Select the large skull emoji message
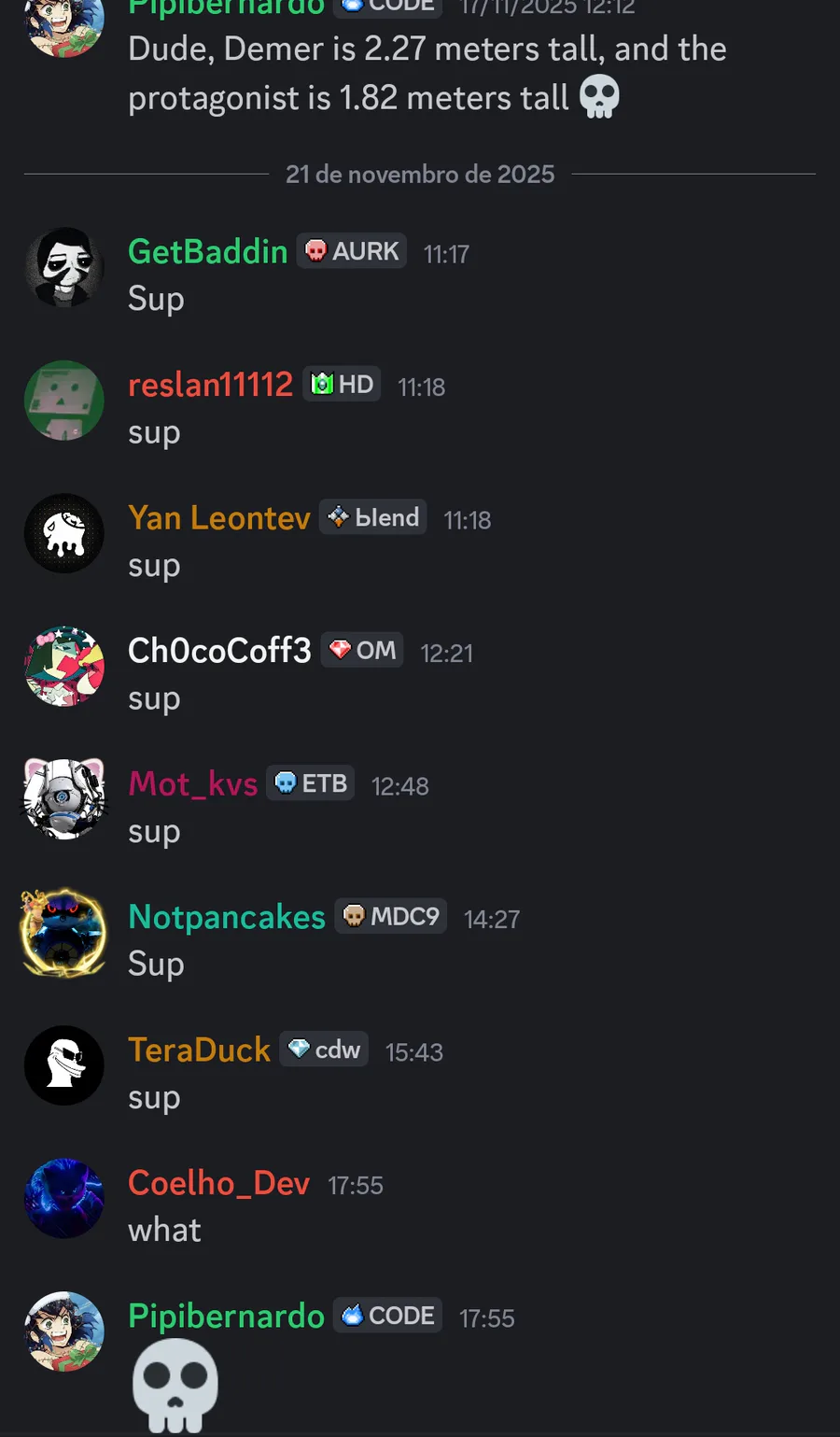The height and width of the screenshot is (1437, 840). click(x=175, y=1386)
